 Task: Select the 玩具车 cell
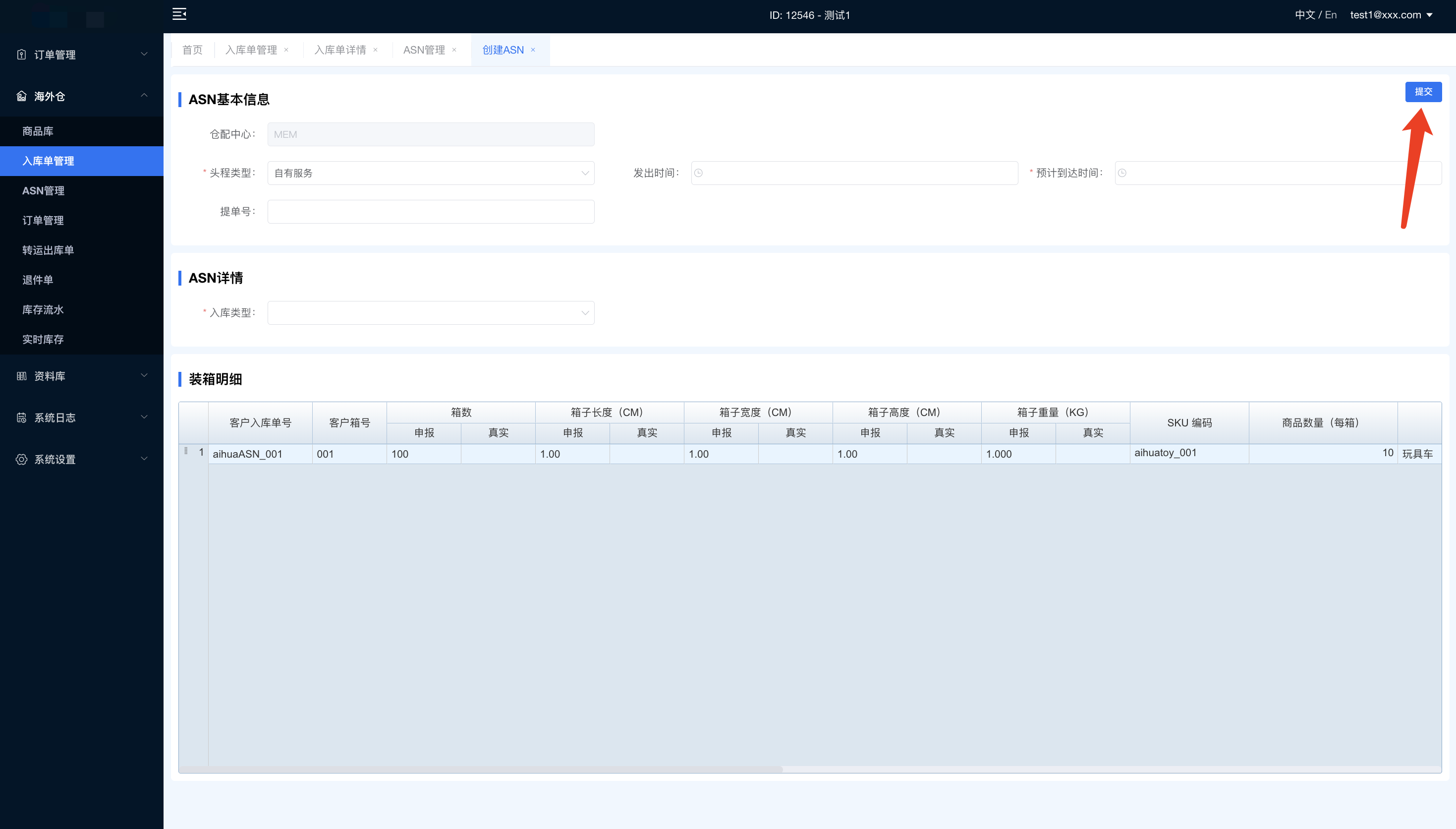point(1419,454)
